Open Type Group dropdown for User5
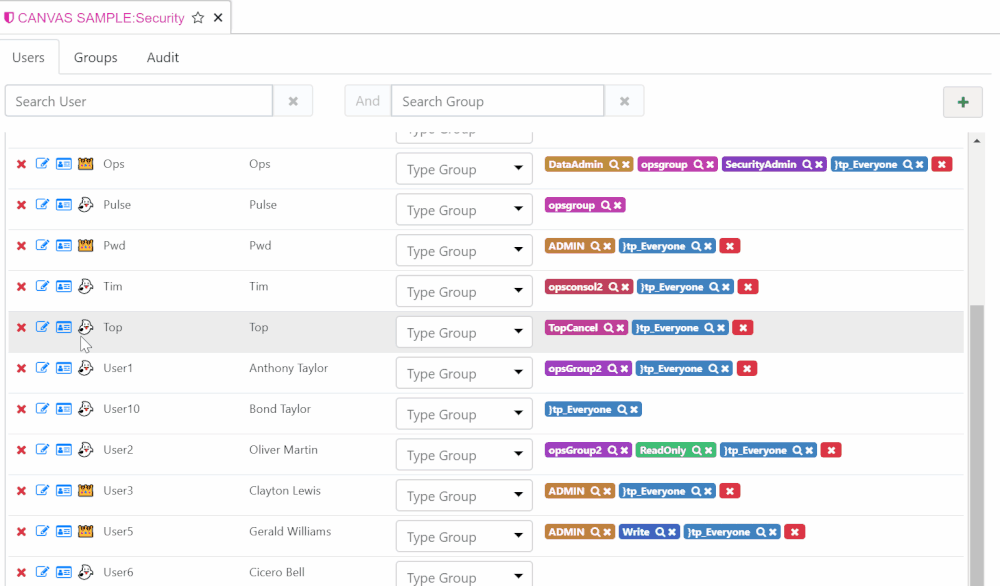 tap(518, 537)
